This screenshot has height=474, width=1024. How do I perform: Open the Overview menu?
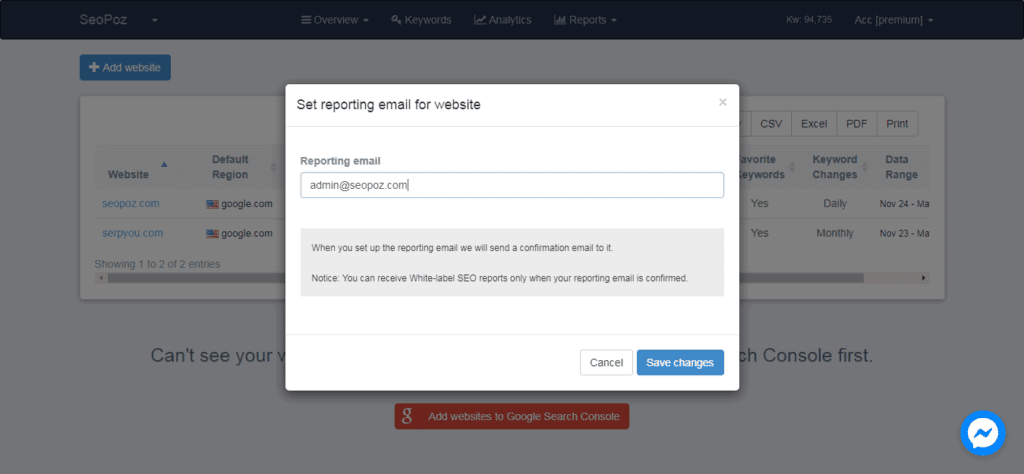tap(335, 20)
